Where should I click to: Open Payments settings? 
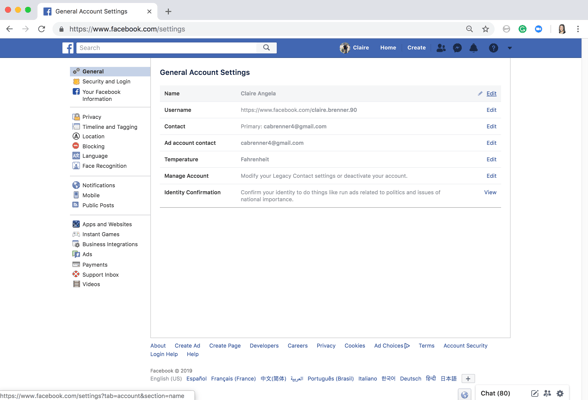(x=94, y=265)
